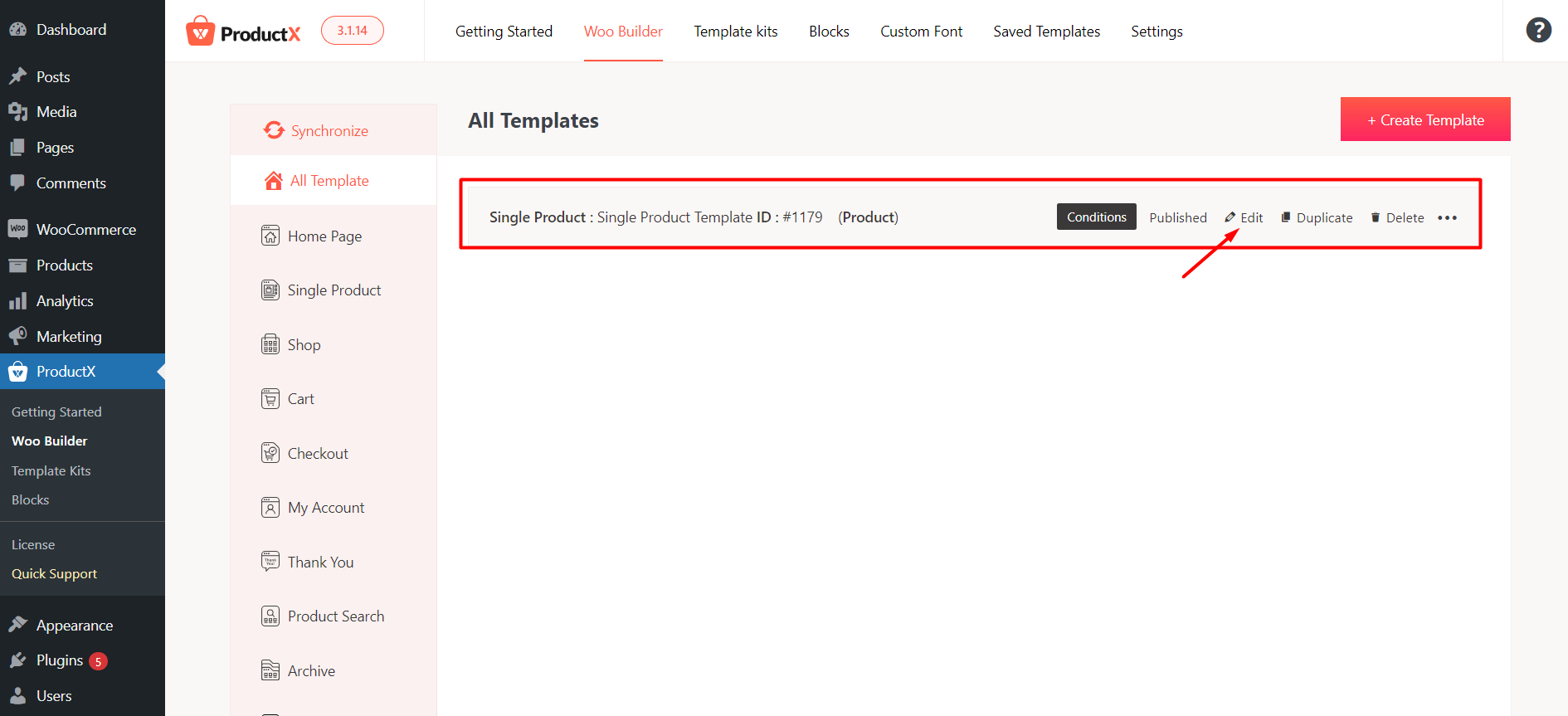Click the Thank You template icon

[x=270, y=562]
